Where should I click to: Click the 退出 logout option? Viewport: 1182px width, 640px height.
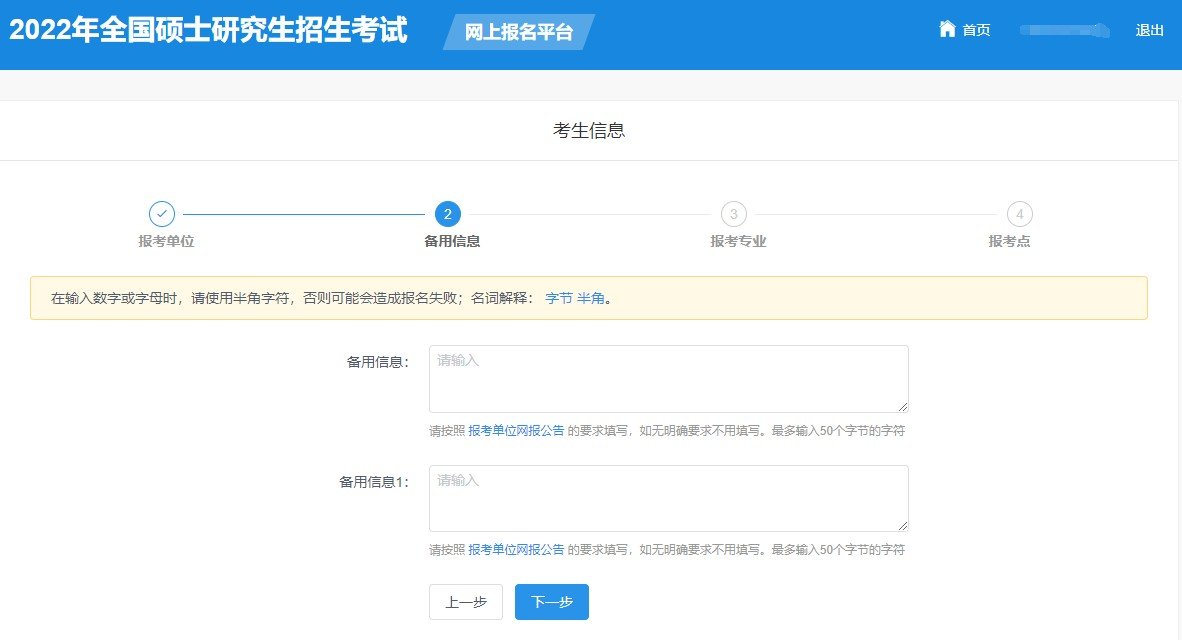(x=1150, y=29)
